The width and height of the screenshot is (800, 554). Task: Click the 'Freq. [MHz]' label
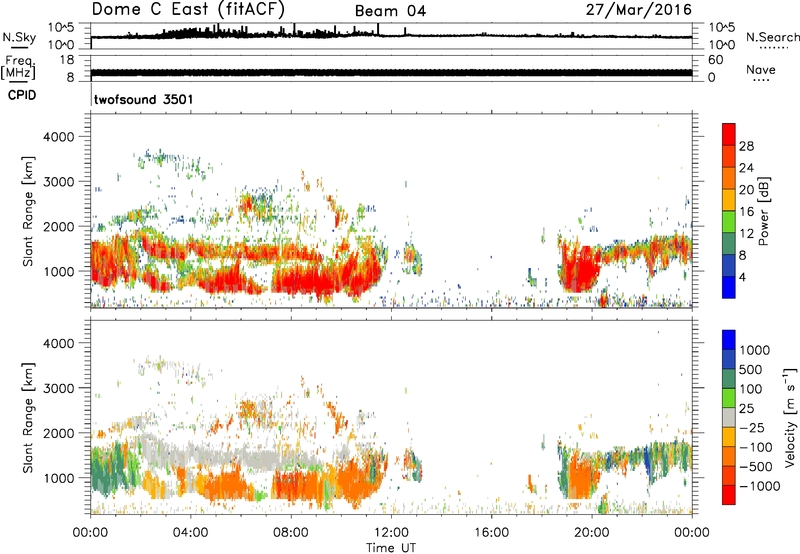(x=18, y=68)
